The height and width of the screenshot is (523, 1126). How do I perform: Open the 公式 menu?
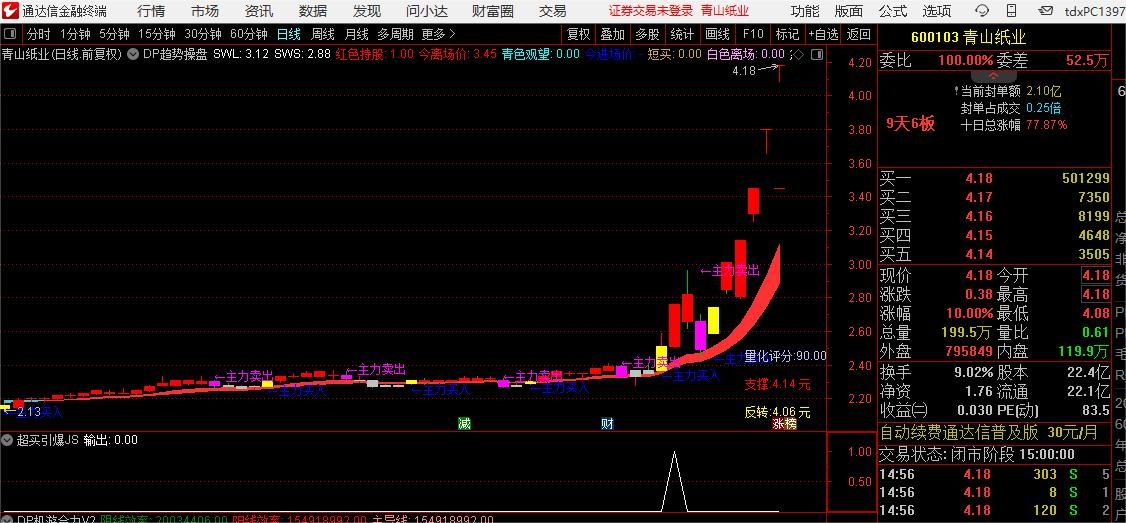893,11
